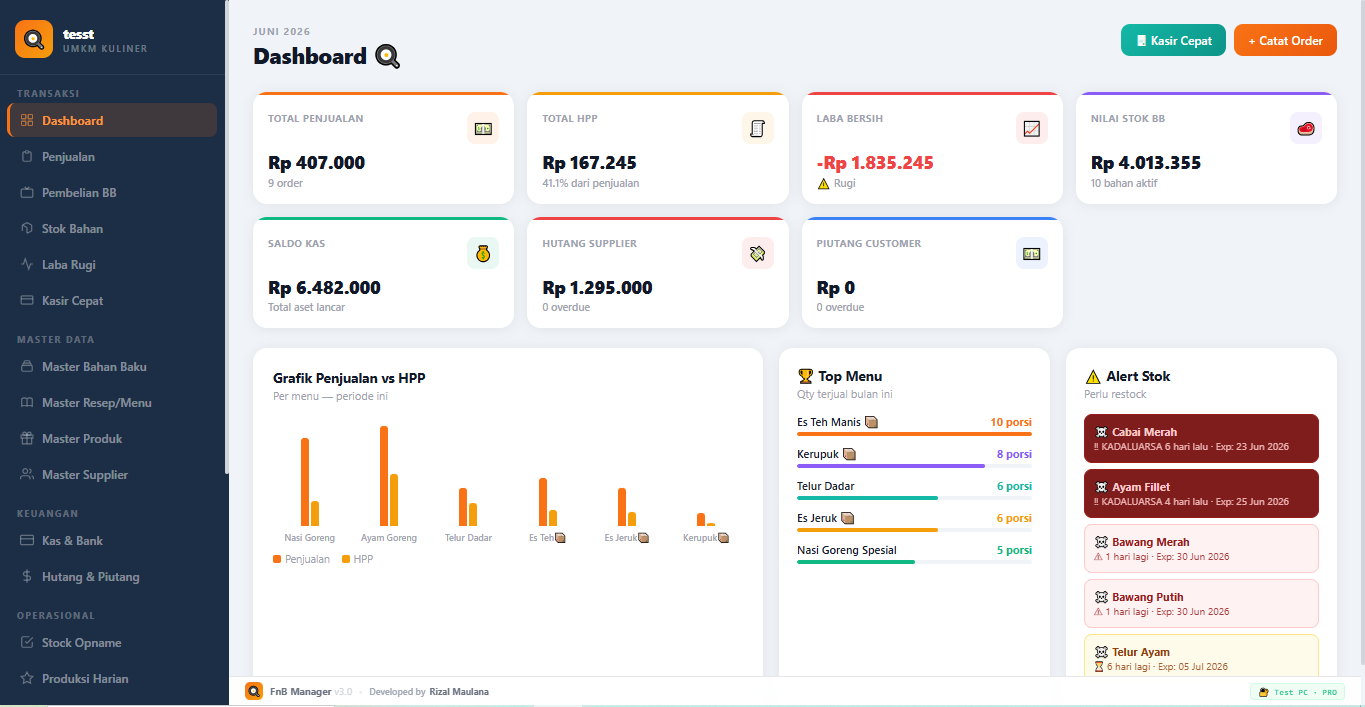Click the 41.1% dari penjualan text
This screenshot has width=1365, height=707.
[x=591, y=183]
